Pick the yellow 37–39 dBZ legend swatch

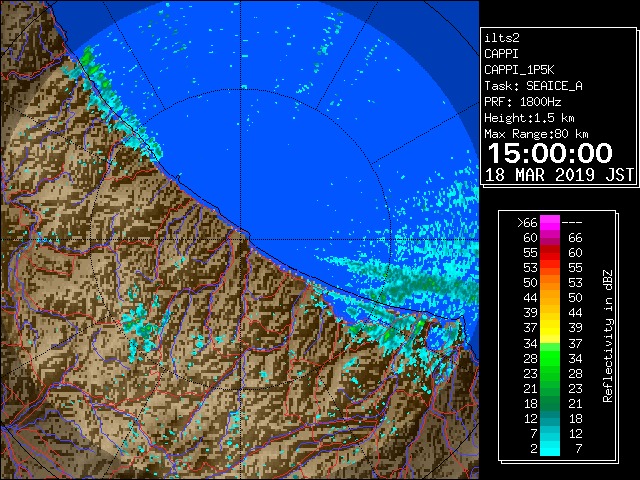pyautogui.click(x=550, y=328)
